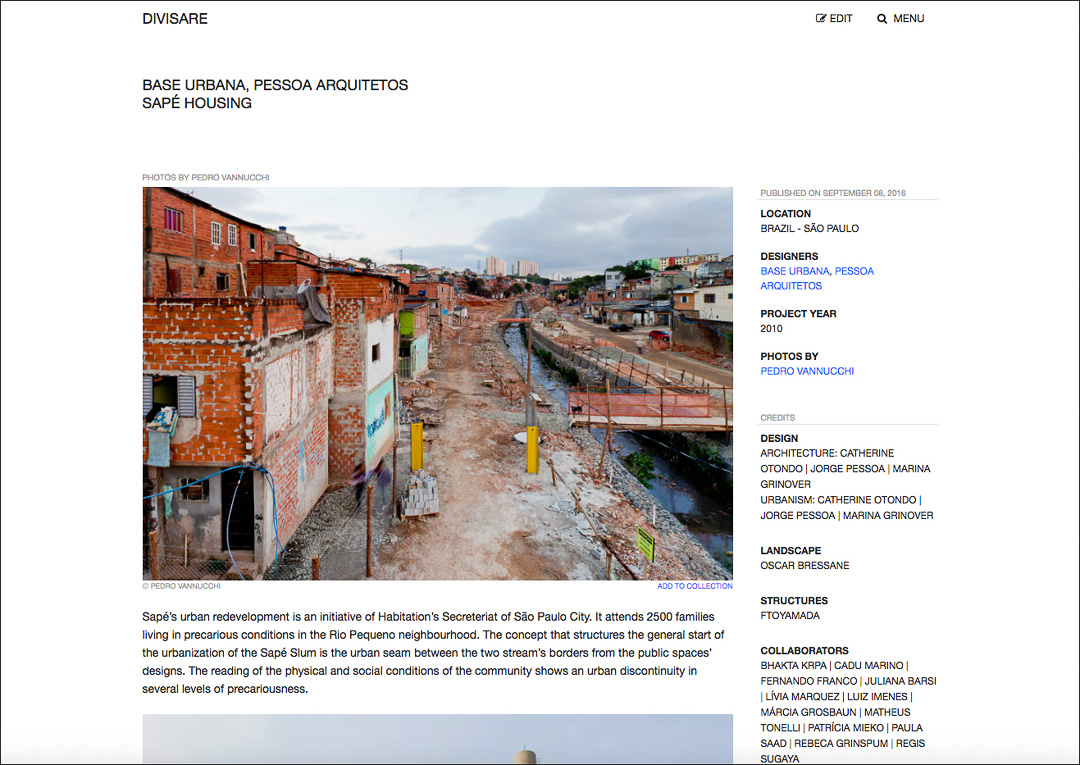Click ADD TO COLLECTION under the photo
The width and height of the screenshot is (1080, 765).
click(694, 586)
